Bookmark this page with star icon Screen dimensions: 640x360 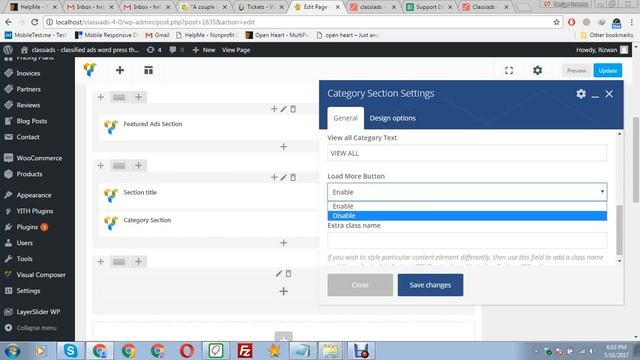[x=556, y=22]
